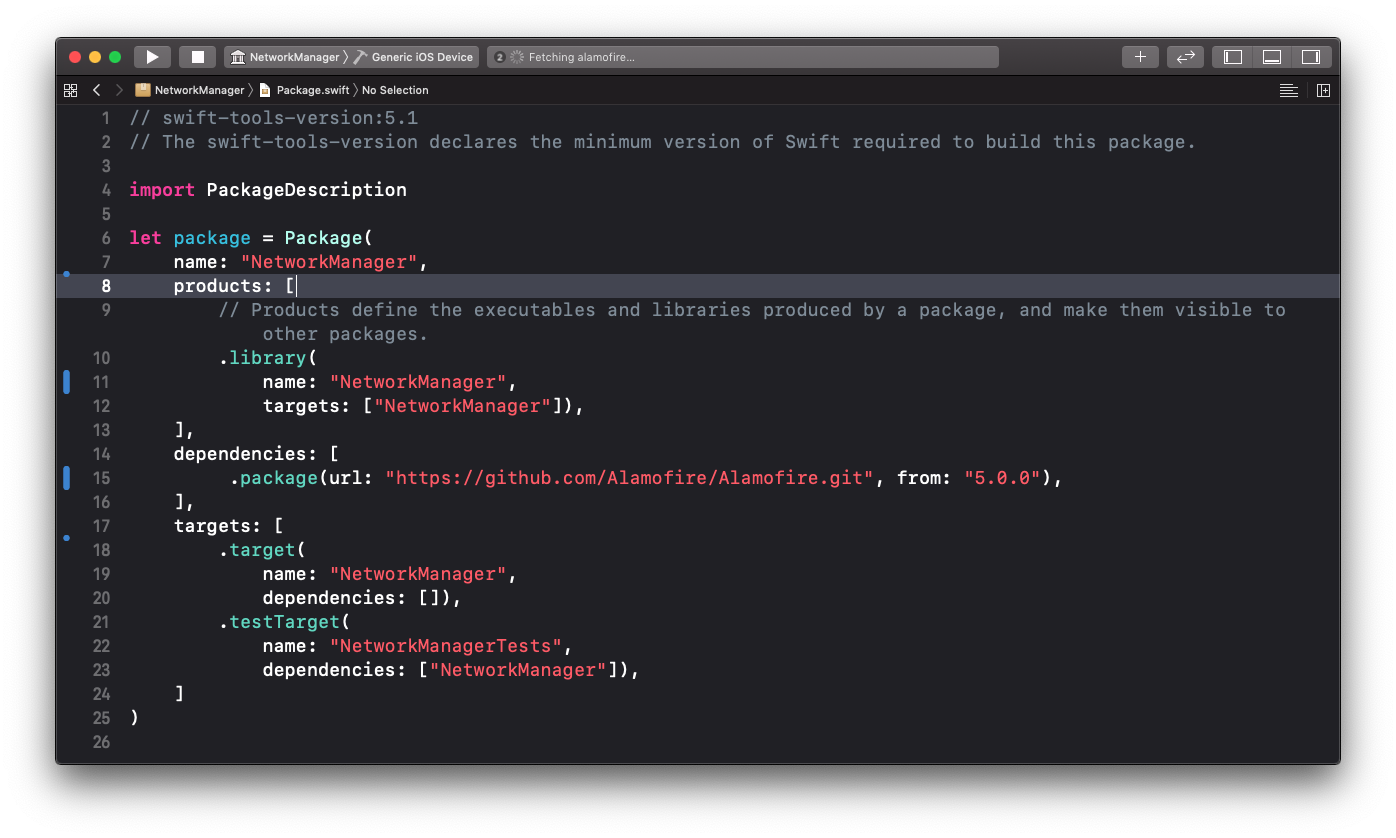Screen dimensions: 1396x838
Task: Go back using the left chevron
Action: point(97,90)
